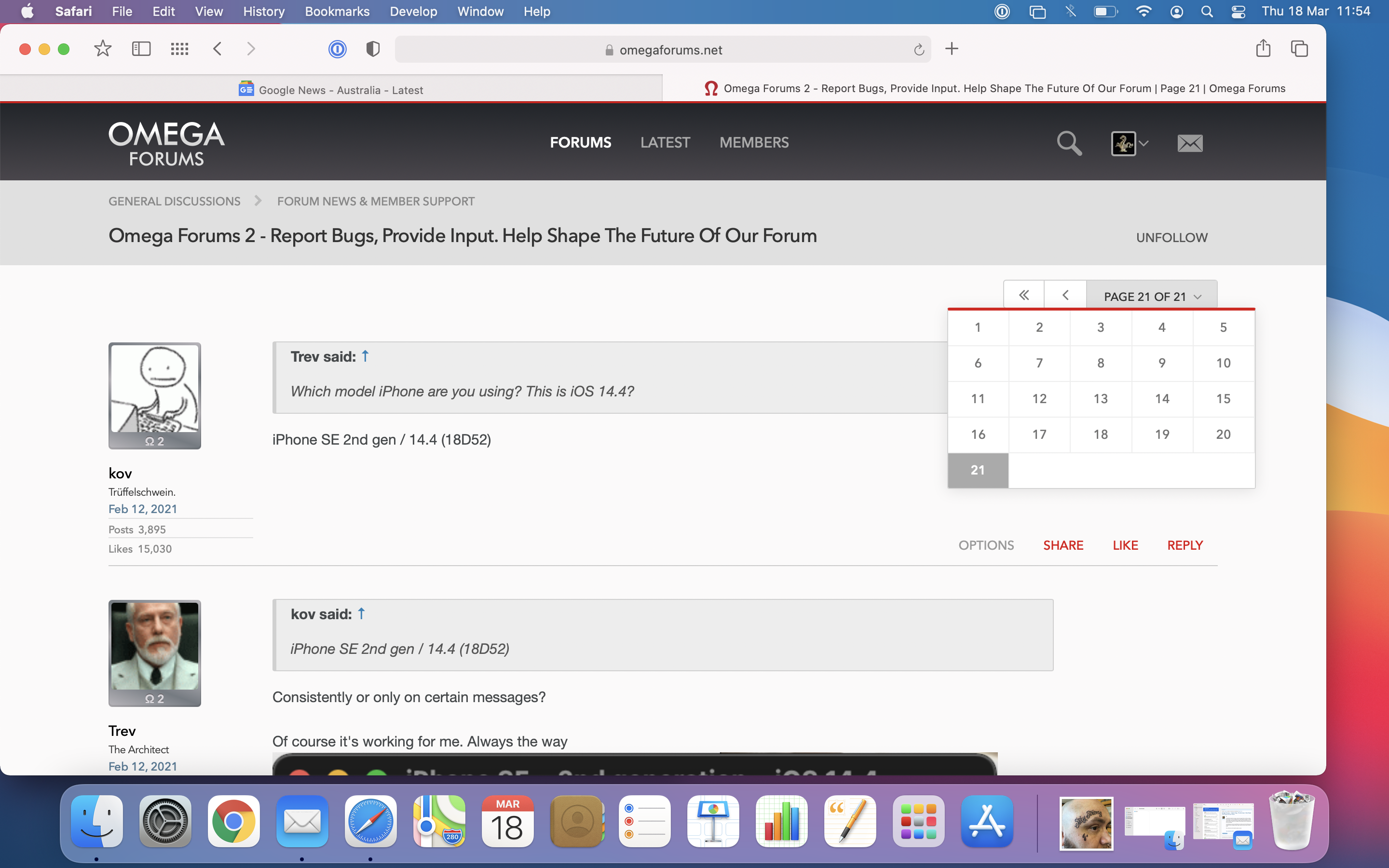1389x868 pixels.
Task: Collapse the PAGE 21 OF 21 dropdown
Action: point(1151,296)
